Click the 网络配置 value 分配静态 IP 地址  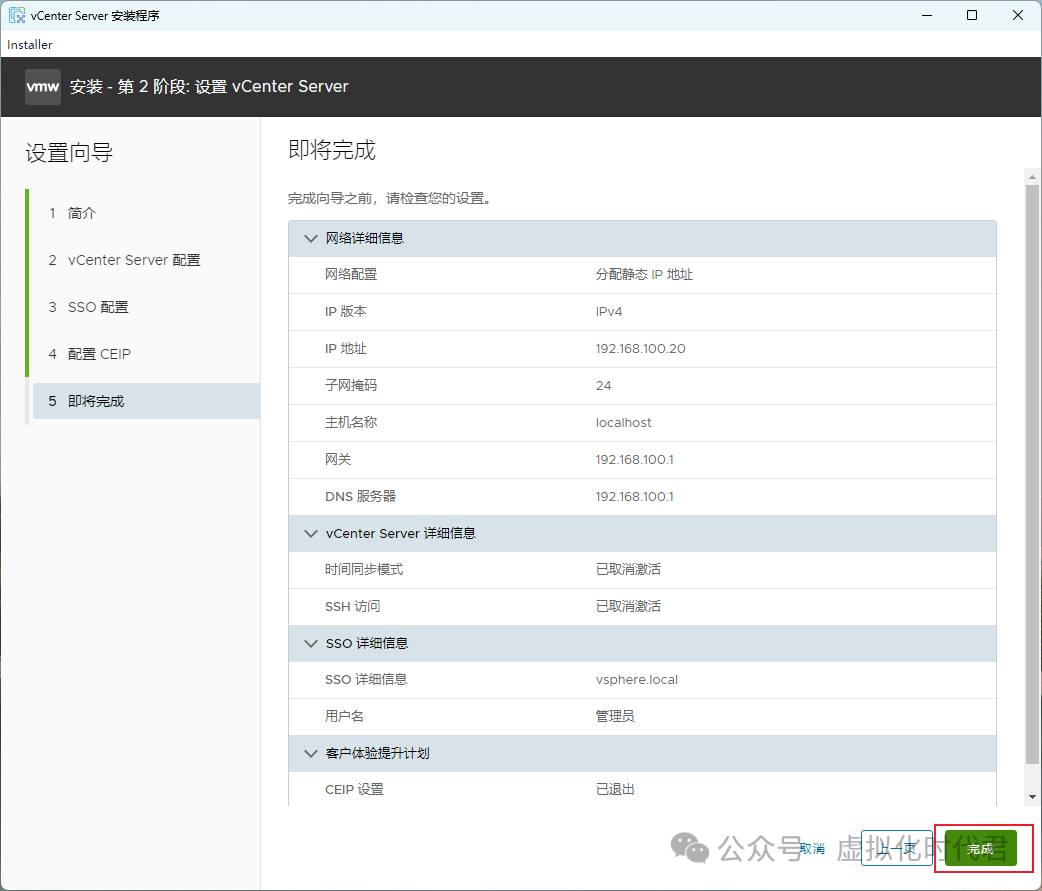click(644, 275)
